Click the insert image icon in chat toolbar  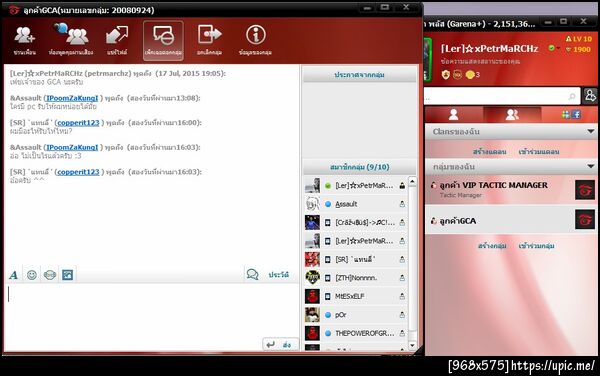[x=68, y=275]
